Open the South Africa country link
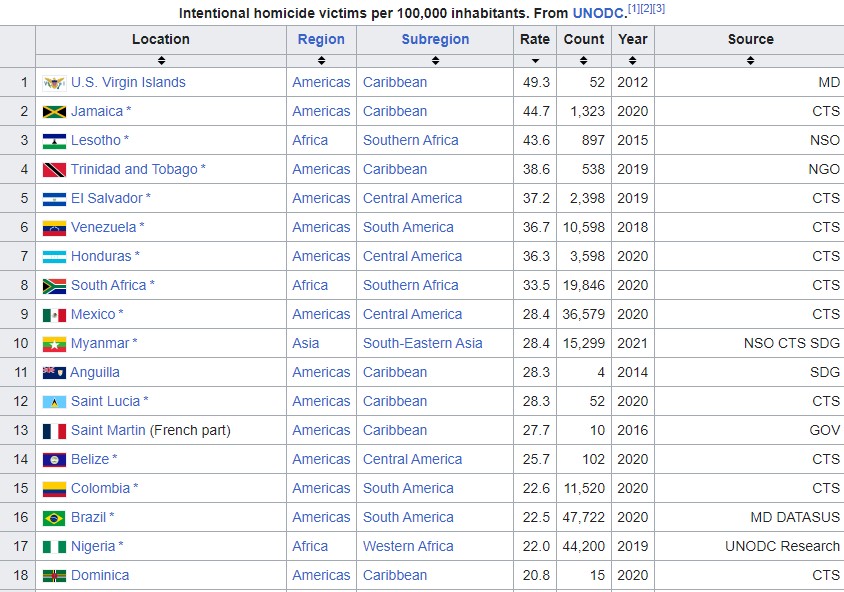 click(109, 286)
